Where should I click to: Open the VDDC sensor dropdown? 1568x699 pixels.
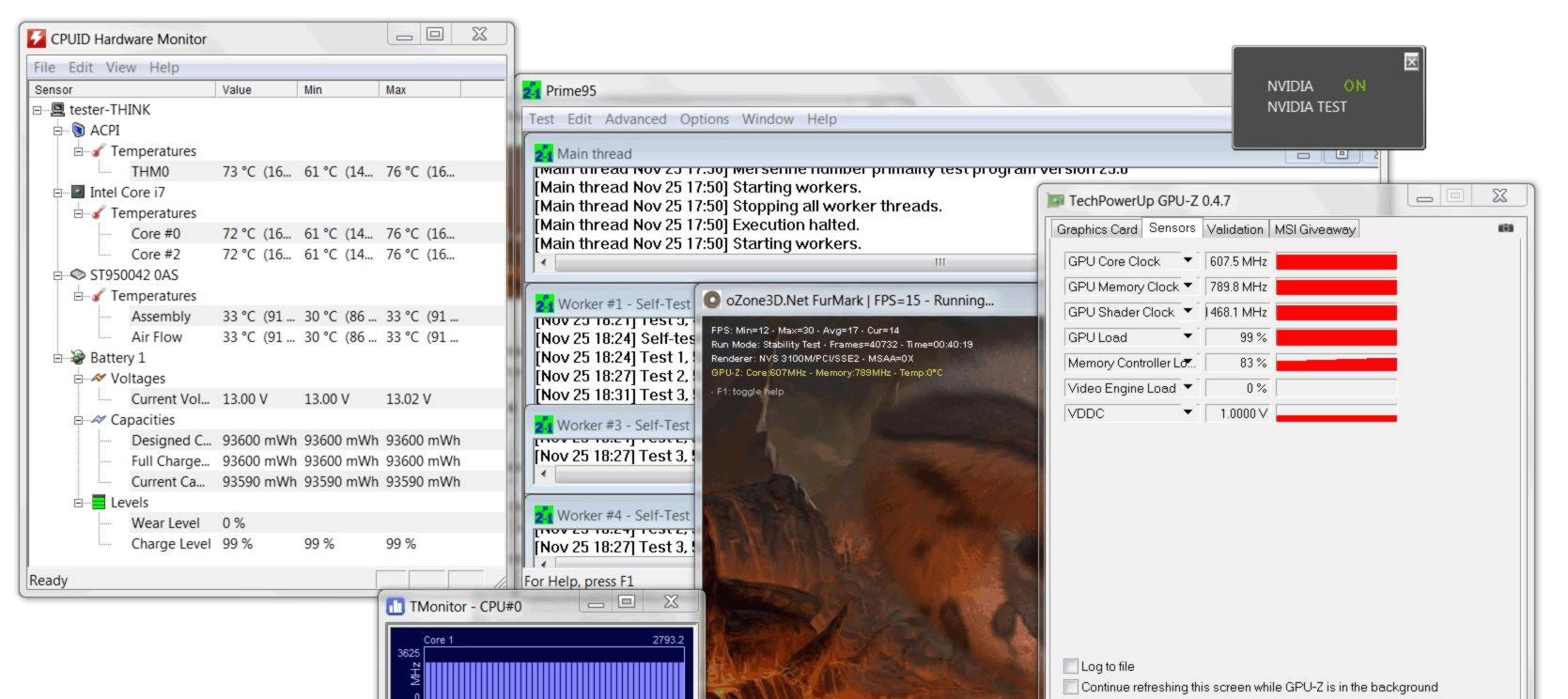tap(1188, 412)
